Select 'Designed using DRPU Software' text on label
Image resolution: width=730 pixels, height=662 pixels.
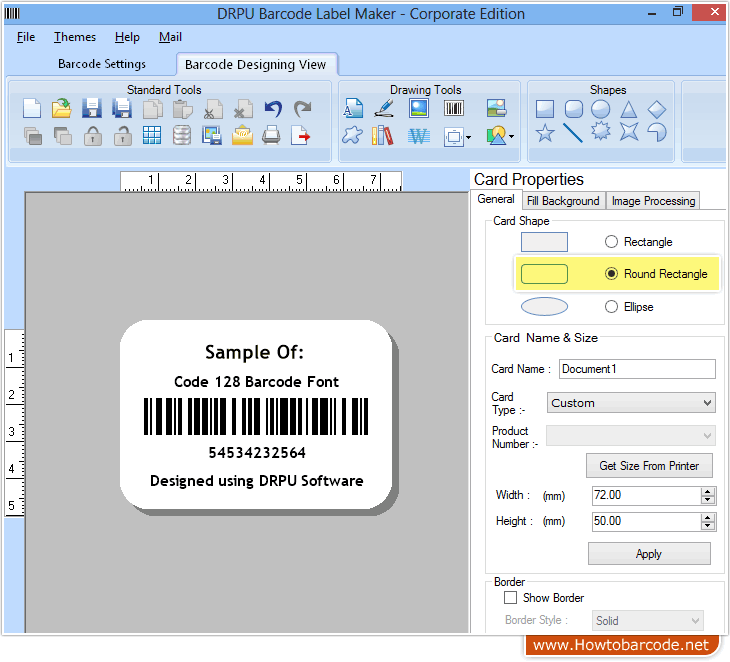click(257, 480)
